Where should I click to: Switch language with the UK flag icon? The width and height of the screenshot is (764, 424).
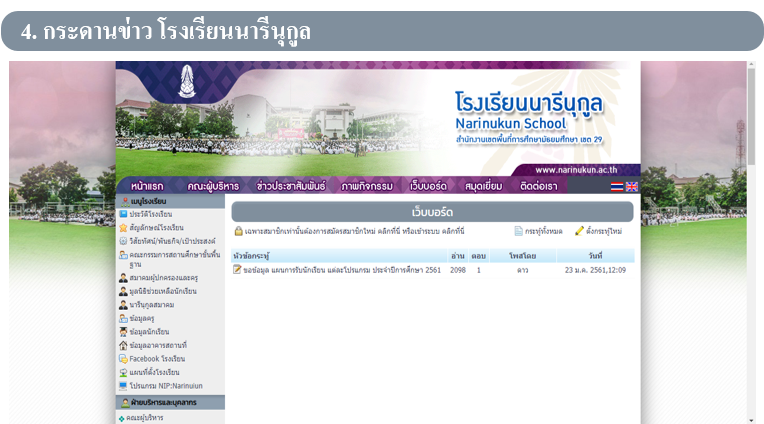pyautogui.click(x=632, y=187)
